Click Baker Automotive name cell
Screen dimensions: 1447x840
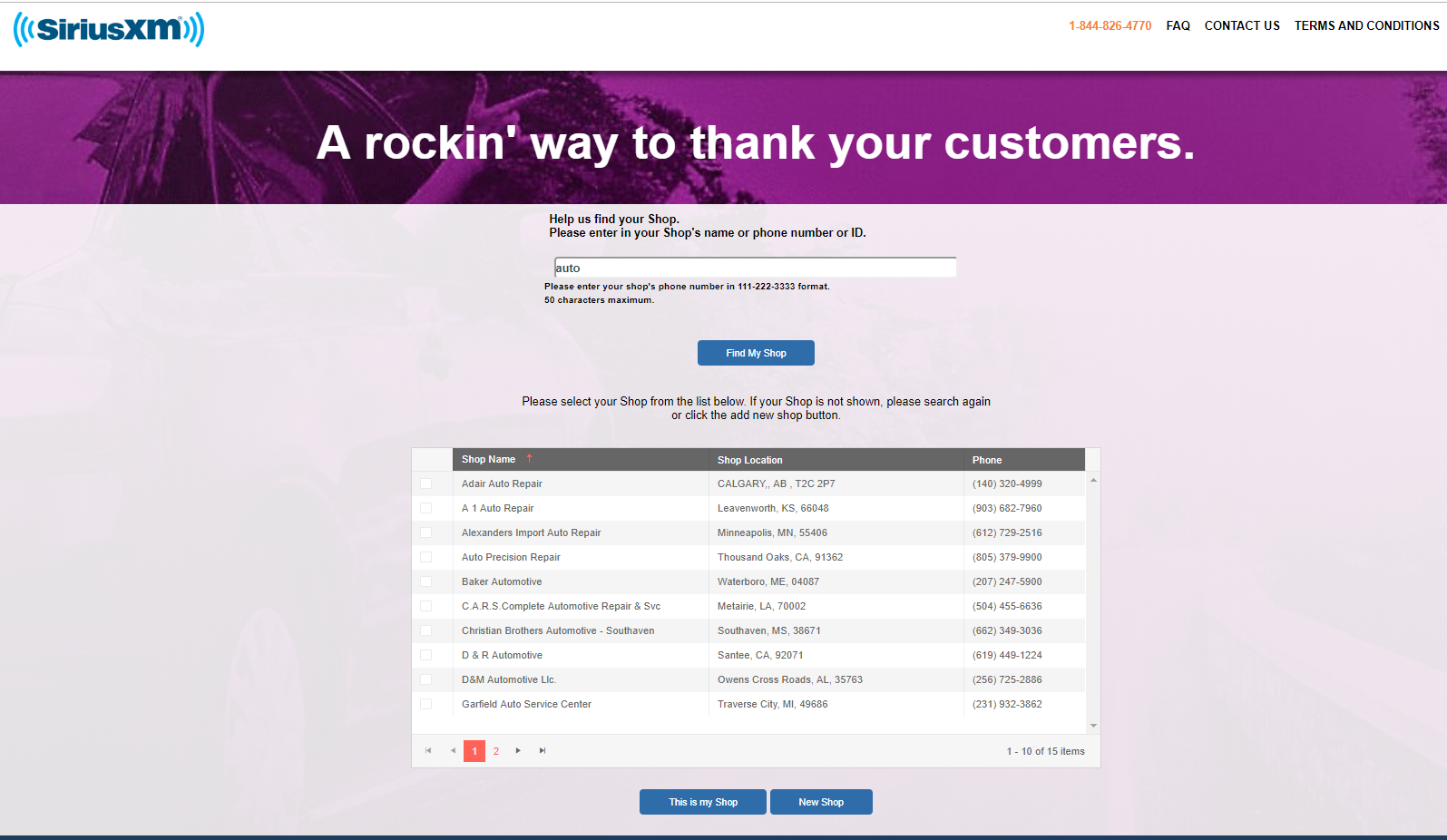[x=502, y=581]
